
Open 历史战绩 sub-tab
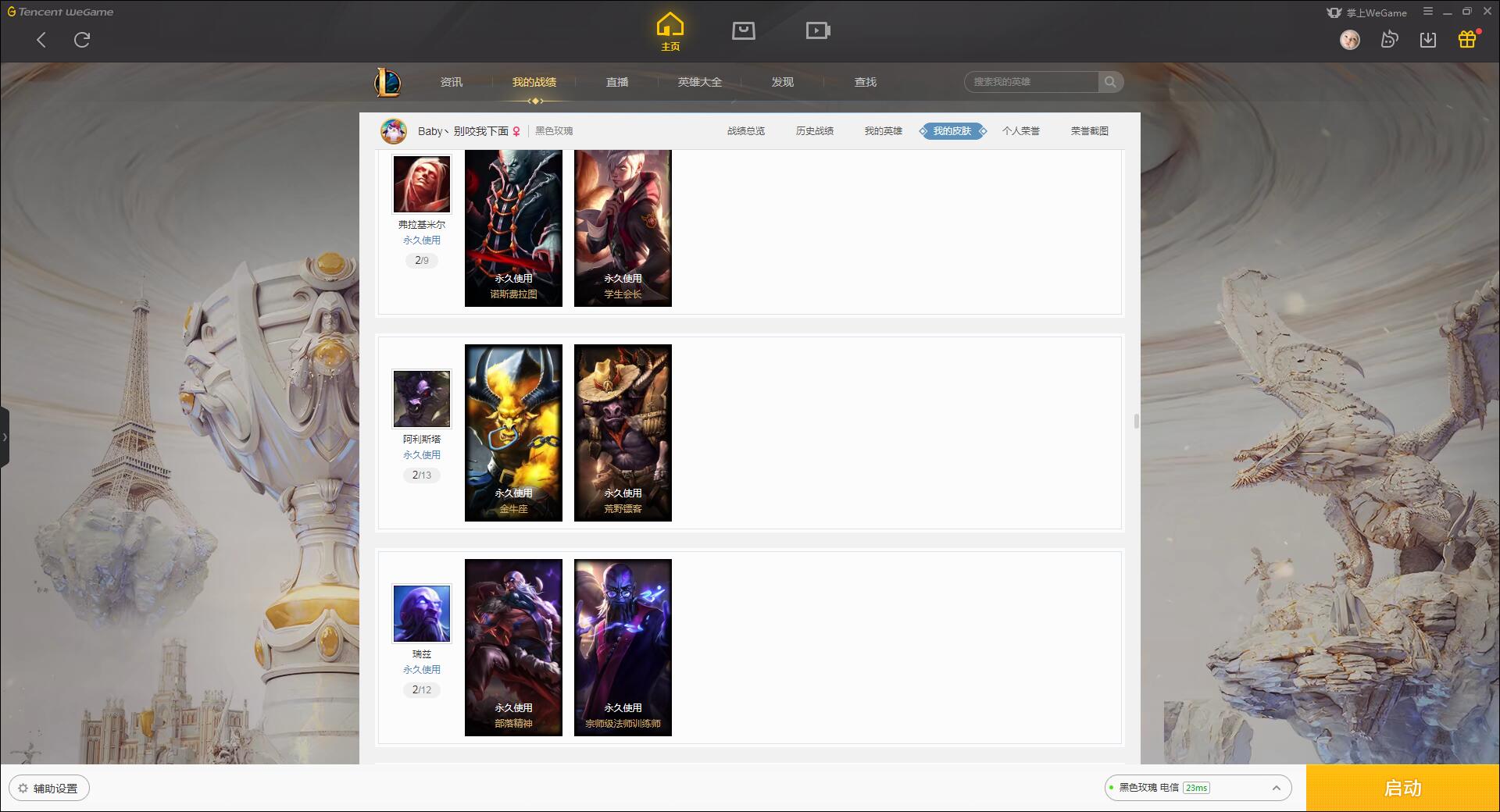coord(815,131)
